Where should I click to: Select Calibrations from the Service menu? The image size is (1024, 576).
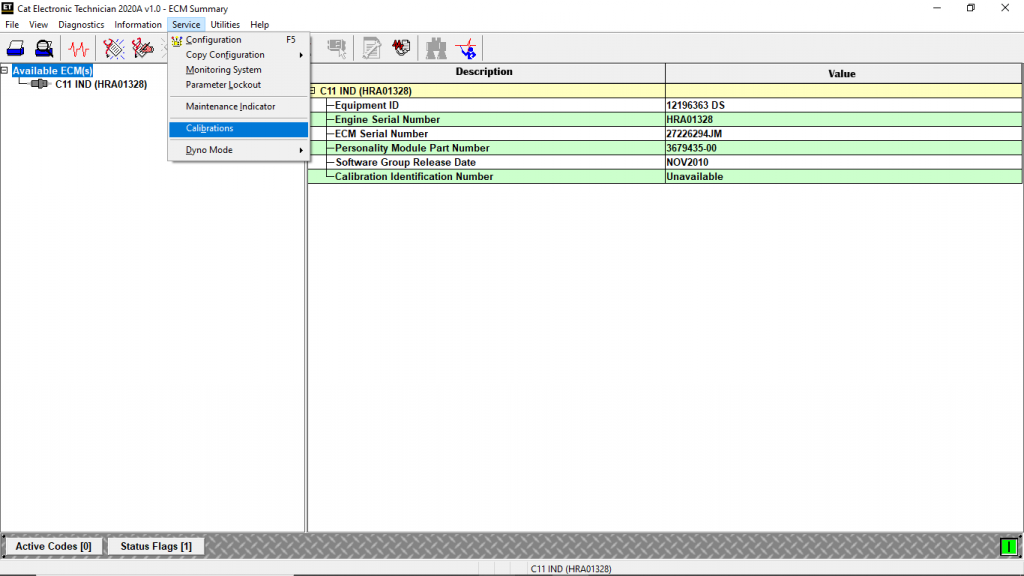(207, 128)
